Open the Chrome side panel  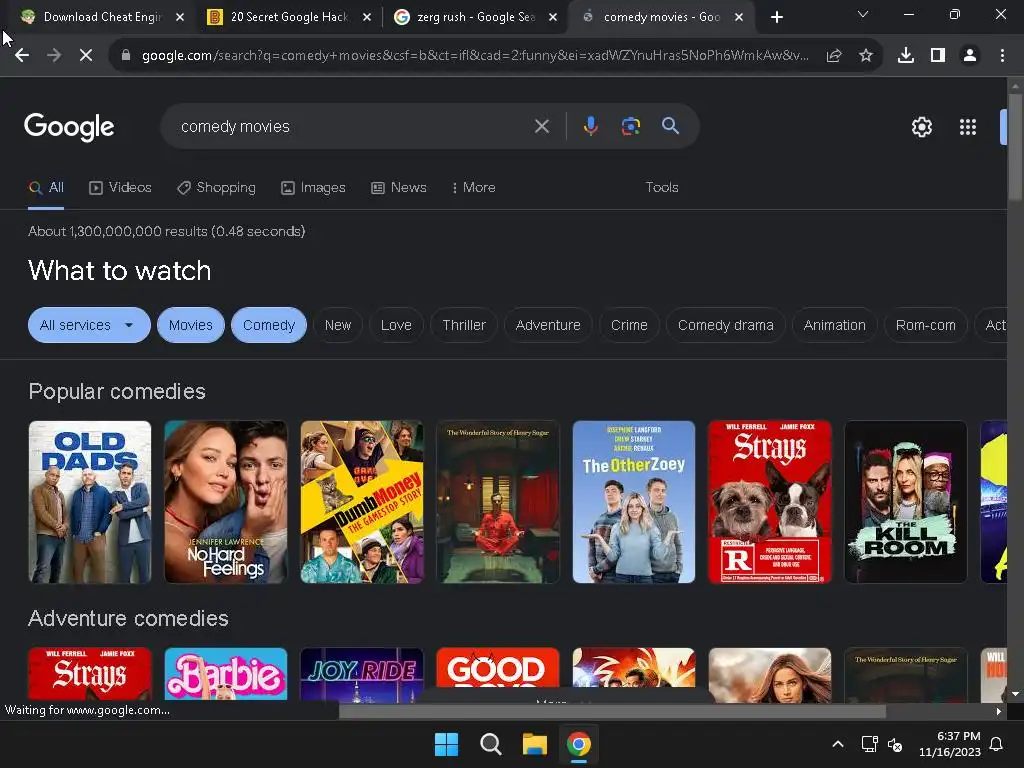[x=938, y=56]
